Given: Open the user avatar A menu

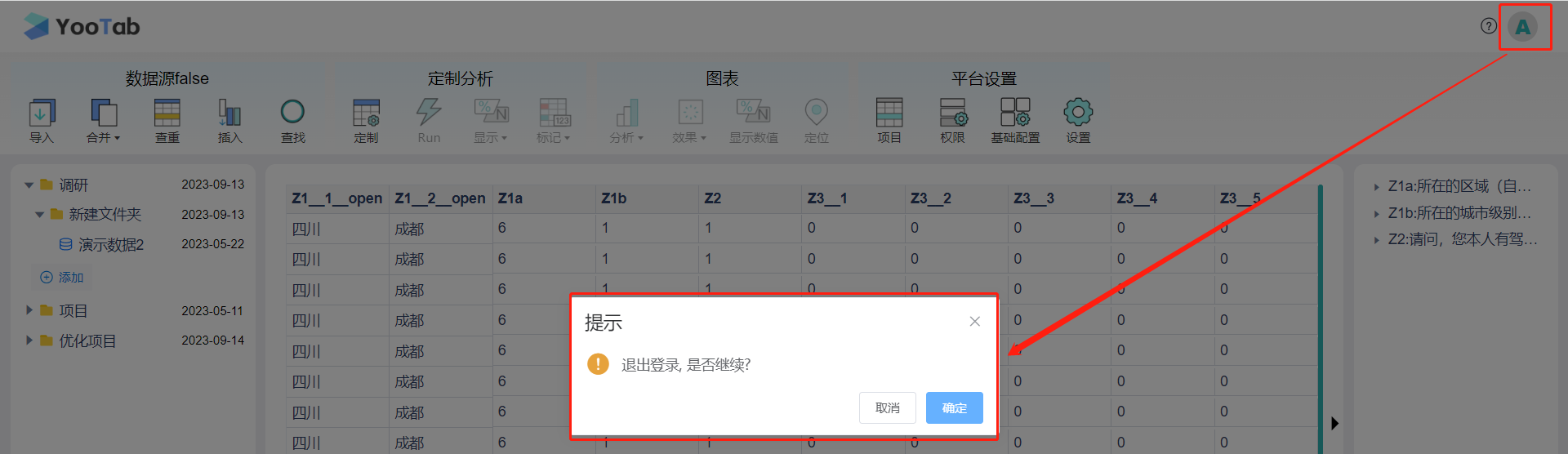Looking at the screenshot, I should (1523, 27).
